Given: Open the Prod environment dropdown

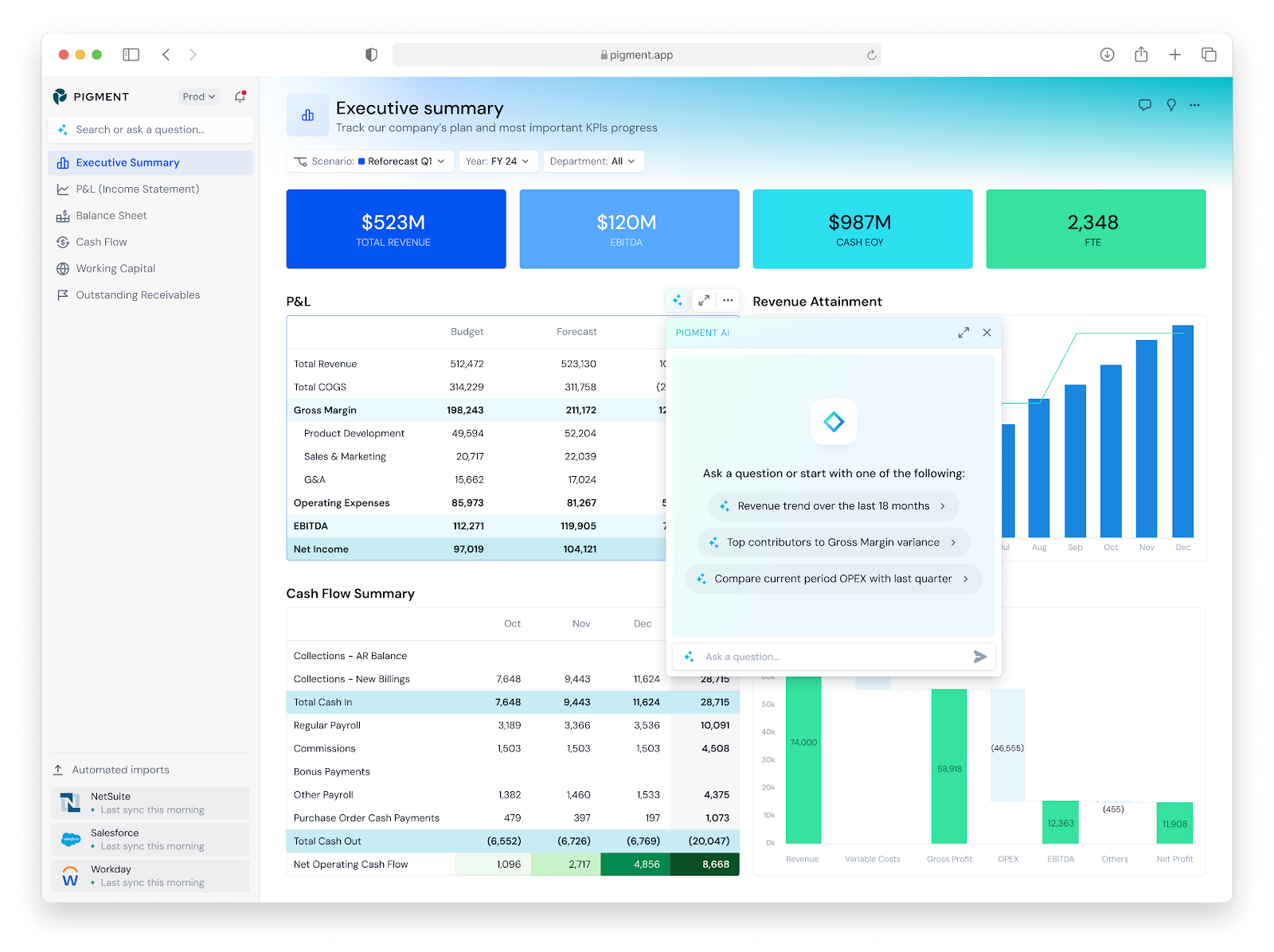Looking at the screenshot, I should (x=197, y=96).
